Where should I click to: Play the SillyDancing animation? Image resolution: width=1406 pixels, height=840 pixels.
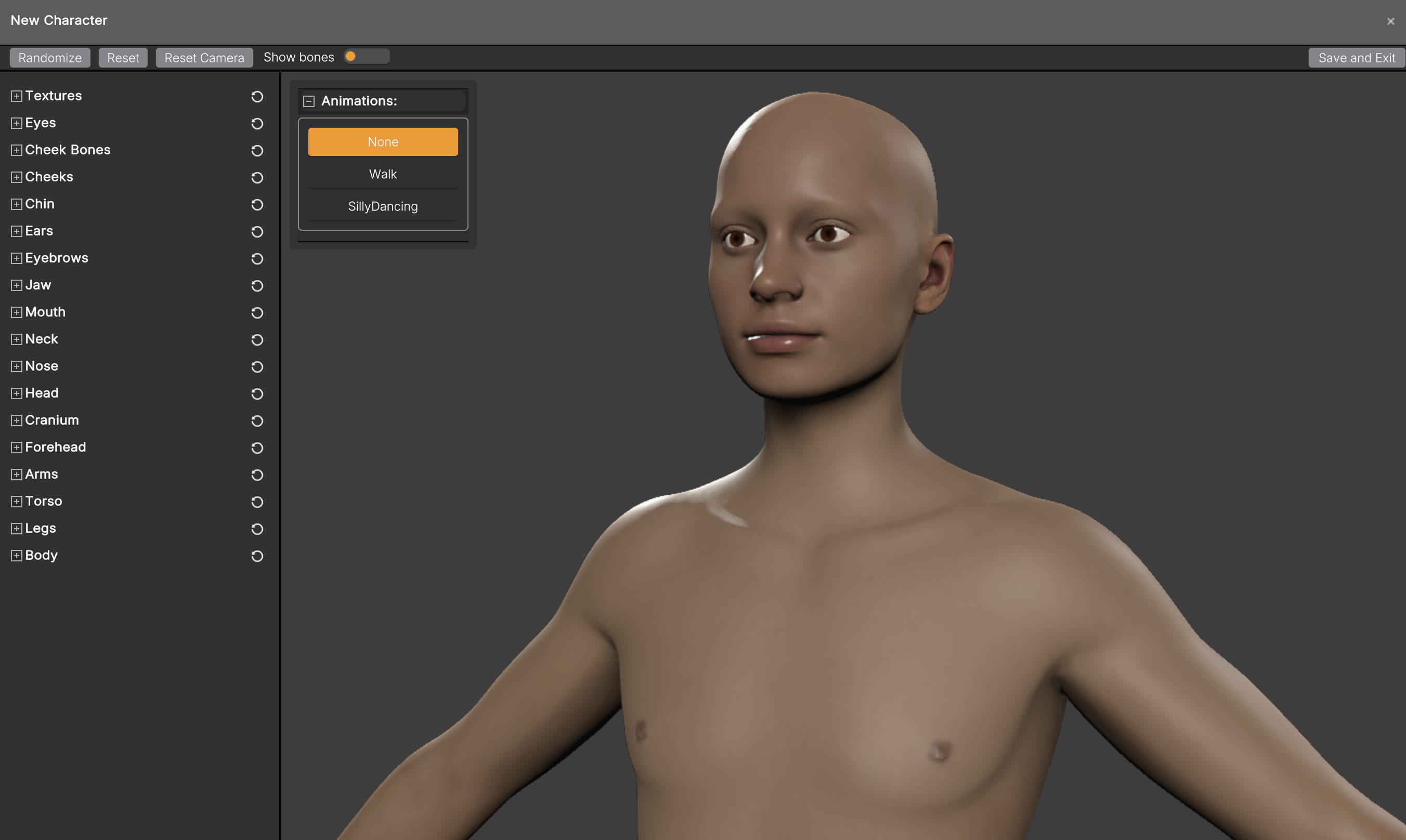point(383,206)
